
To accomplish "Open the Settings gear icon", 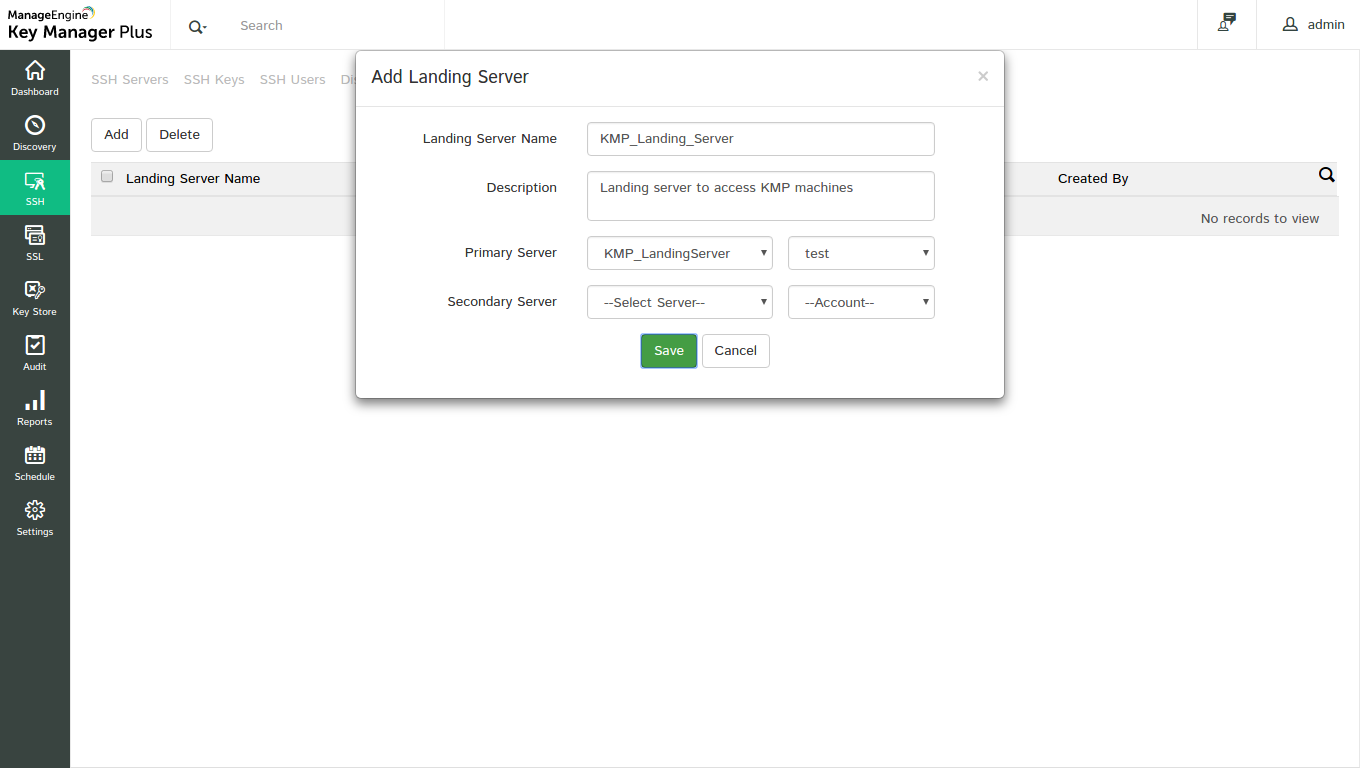I will (35, 511).
